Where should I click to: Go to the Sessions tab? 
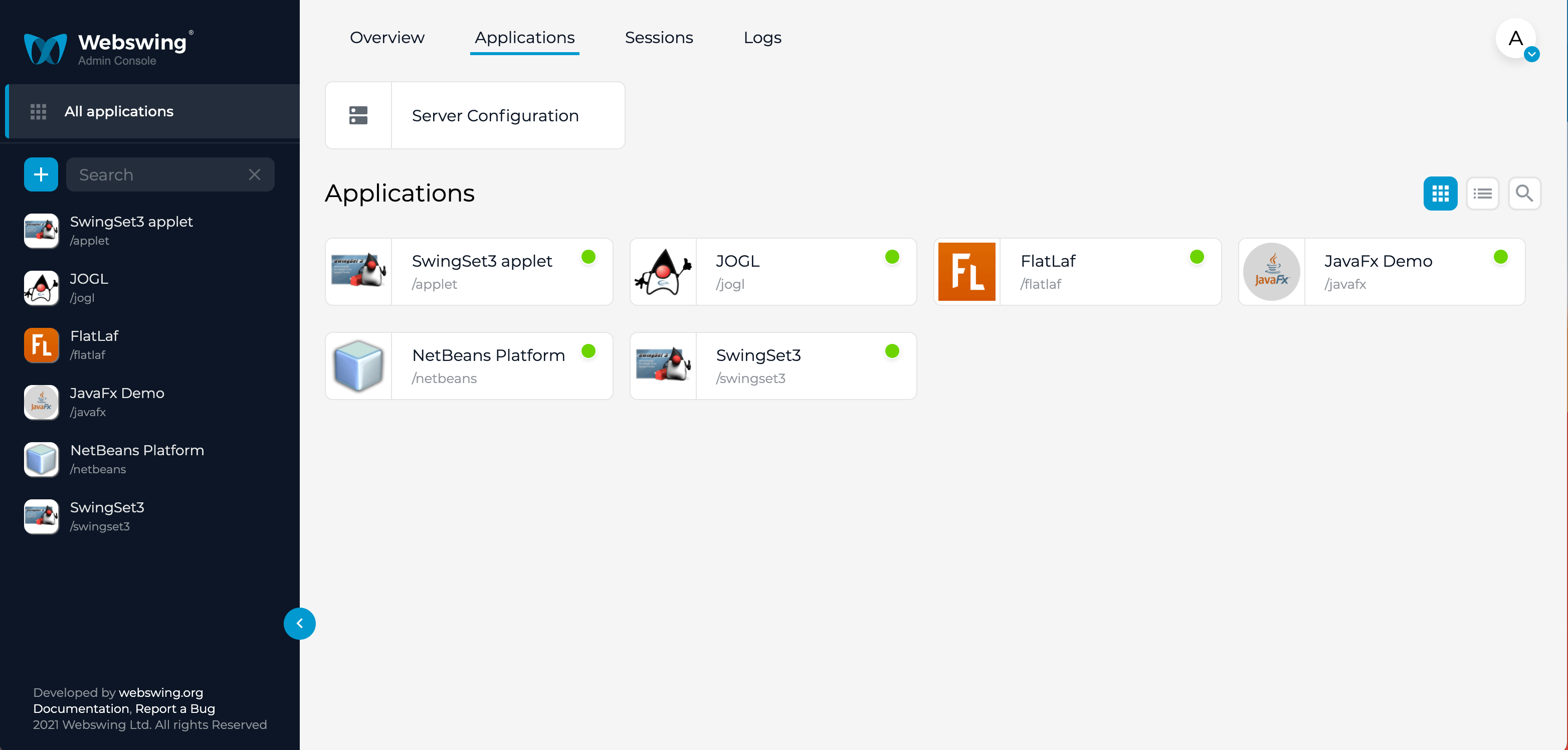coord(659,38)
